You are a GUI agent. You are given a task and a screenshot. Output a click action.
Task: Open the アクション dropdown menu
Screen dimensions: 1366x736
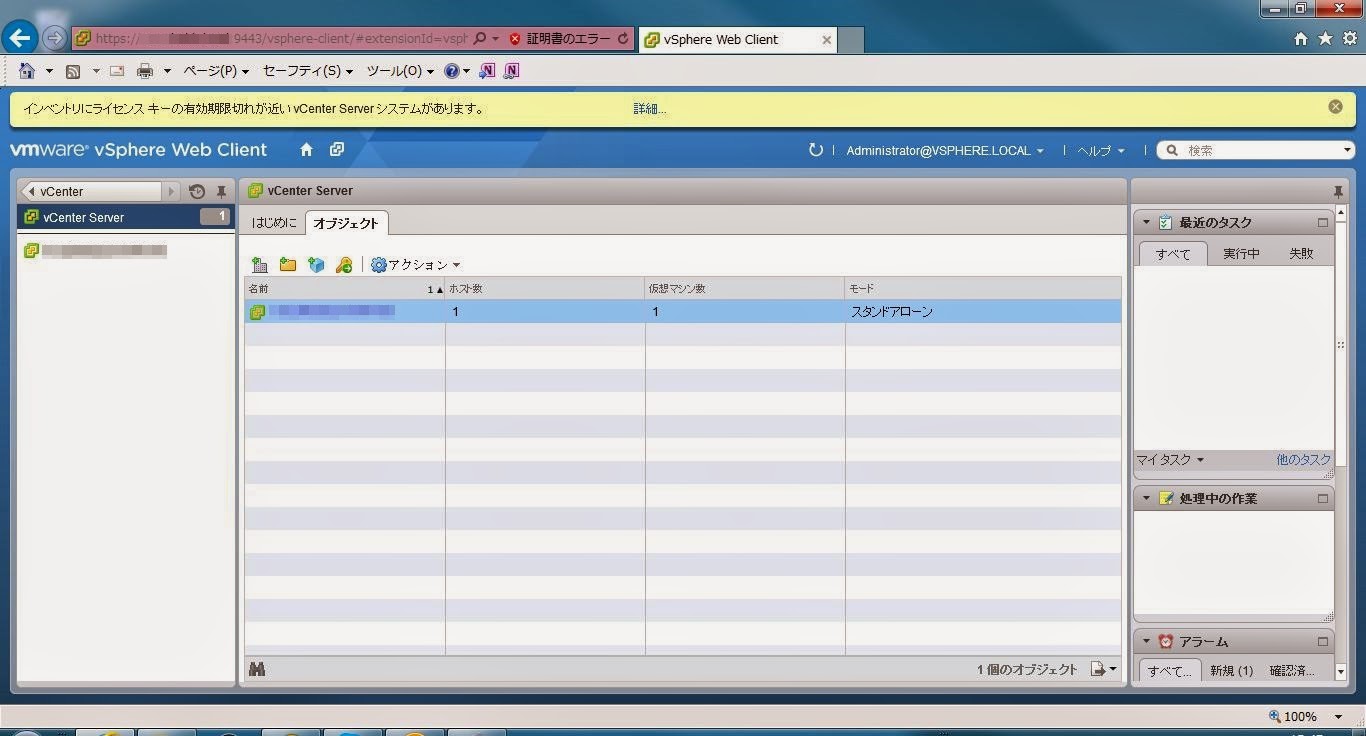pos(415,265)
